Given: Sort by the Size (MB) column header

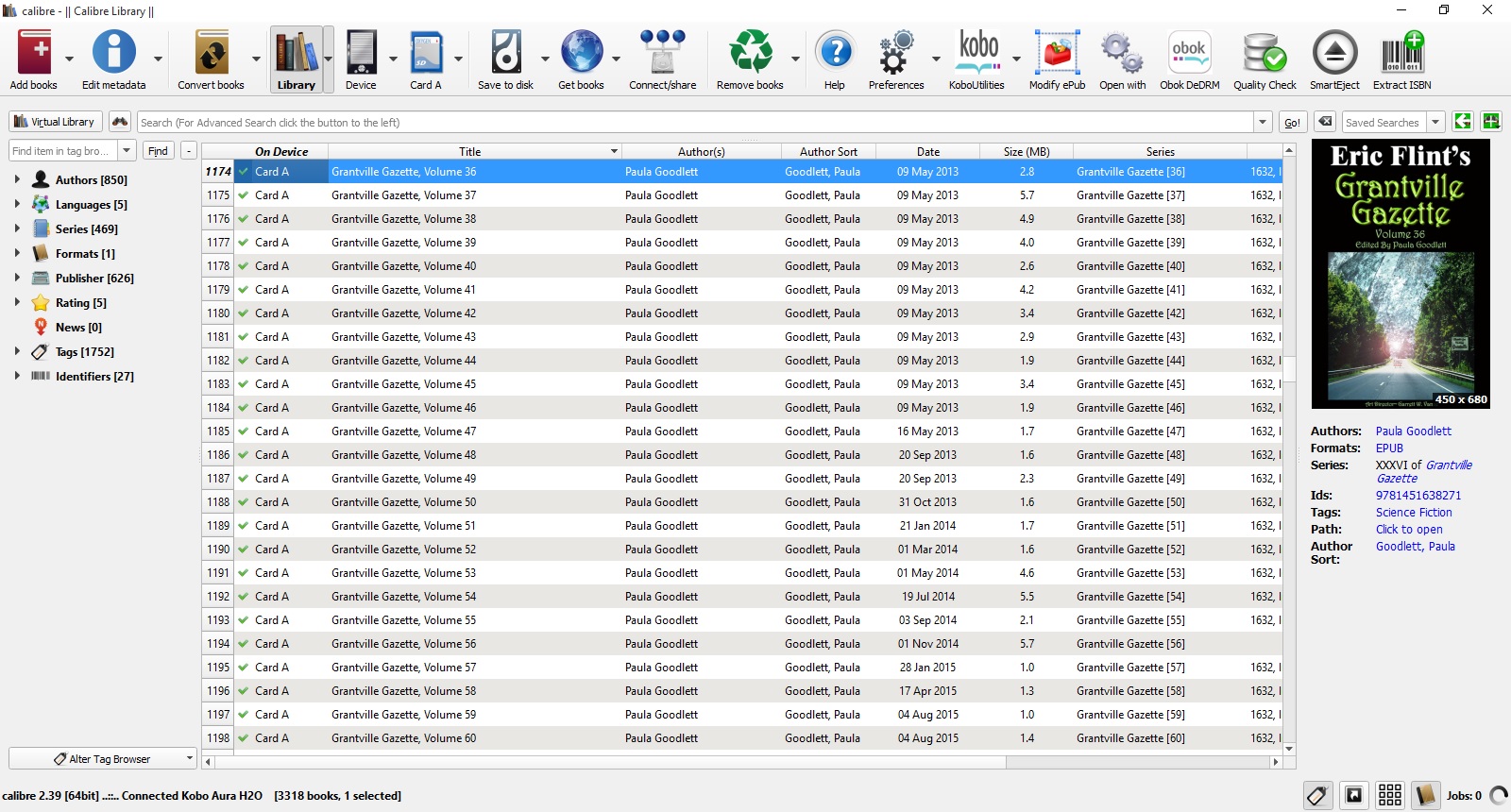Looking at the screenshot, I should point(1026,151).
